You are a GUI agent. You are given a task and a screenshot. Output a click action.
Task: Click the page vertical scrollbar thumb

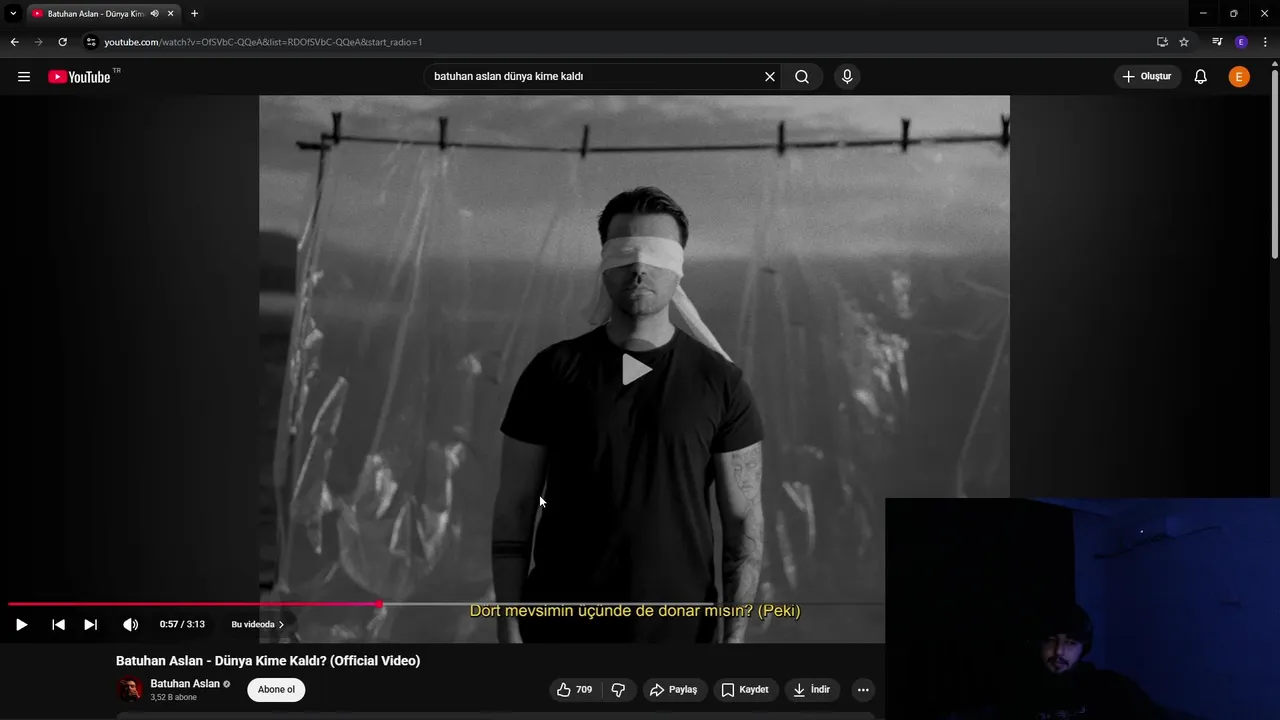(x=1274, y=165)
